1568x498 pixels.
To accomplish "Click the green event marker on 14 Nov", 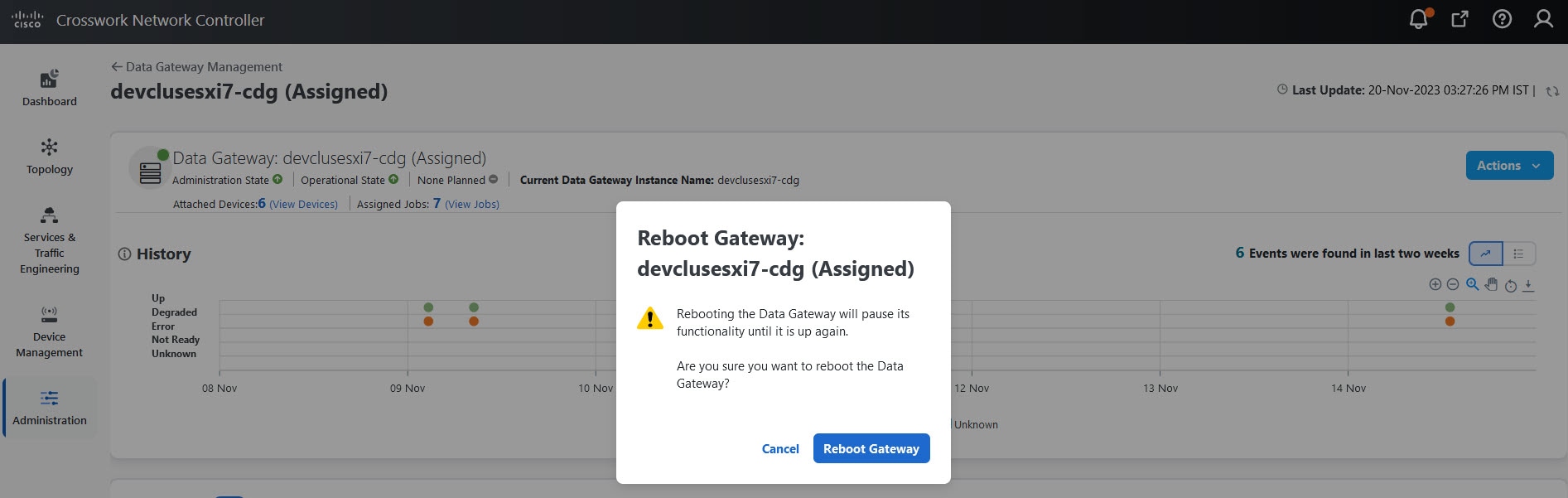I will point(1450,307).
